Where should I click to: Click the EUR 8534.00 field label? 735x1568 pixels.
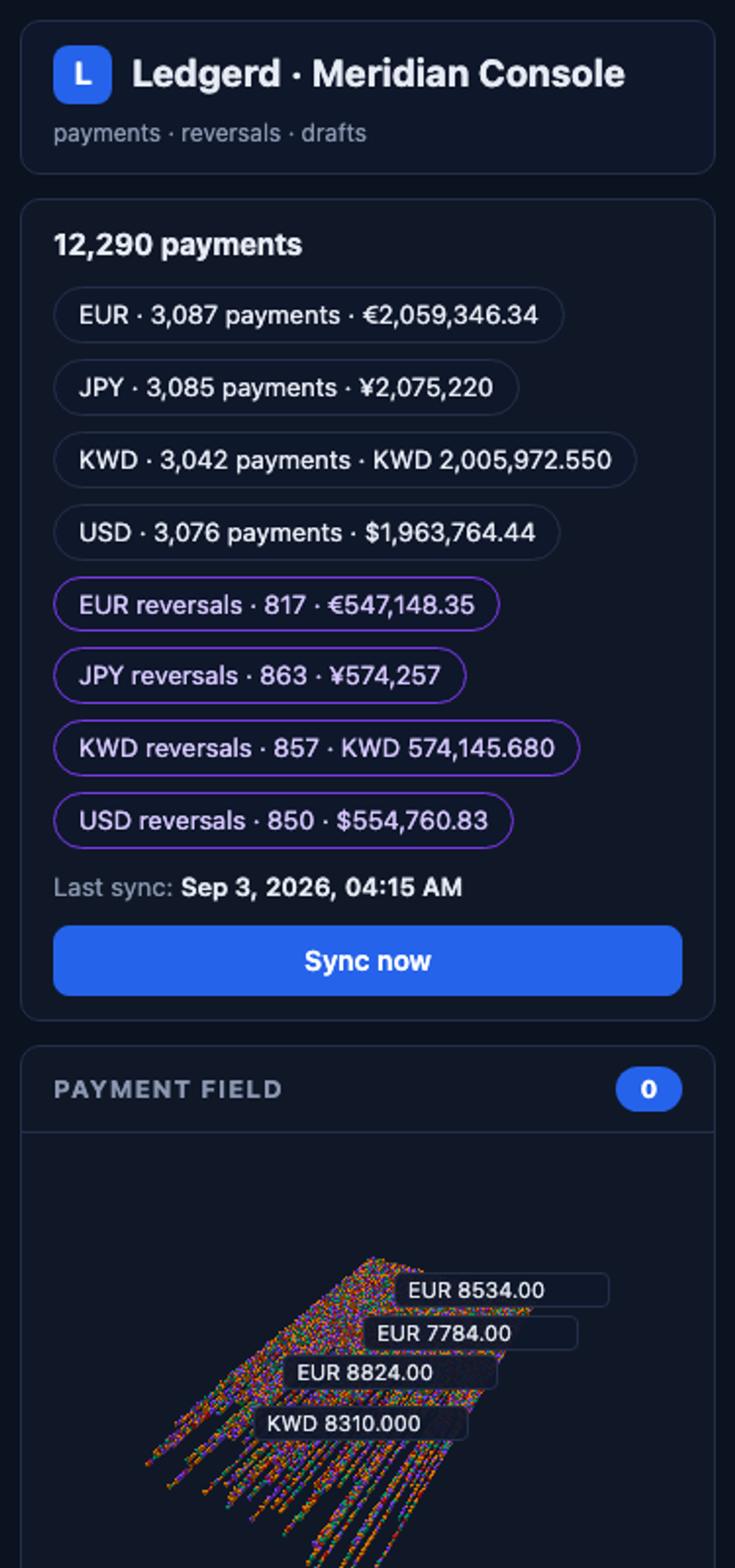point(502,1290)
